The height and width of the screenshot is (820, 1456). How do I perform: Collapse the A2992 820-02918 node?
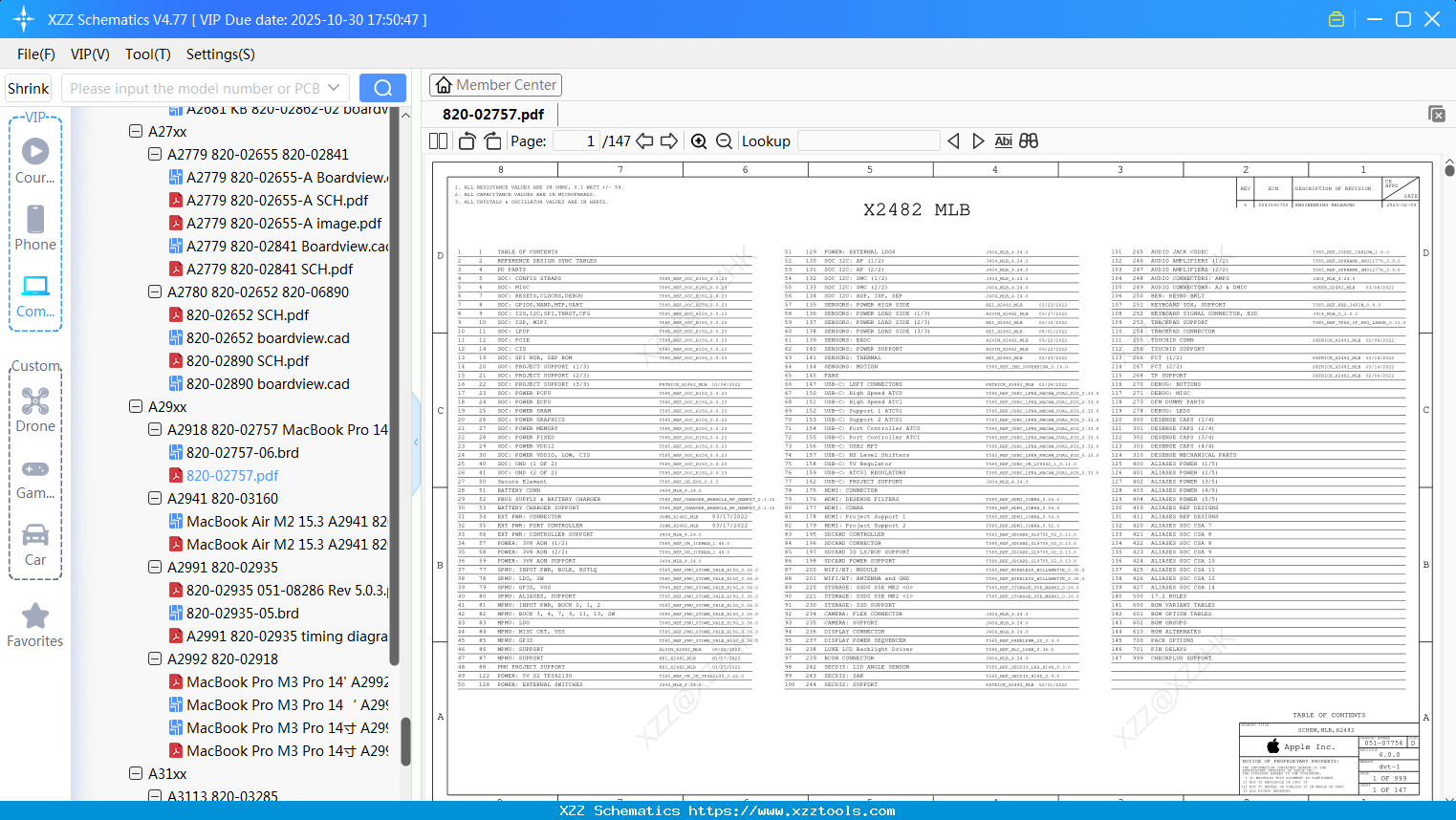pyautogui.click(x=155, y=658)
